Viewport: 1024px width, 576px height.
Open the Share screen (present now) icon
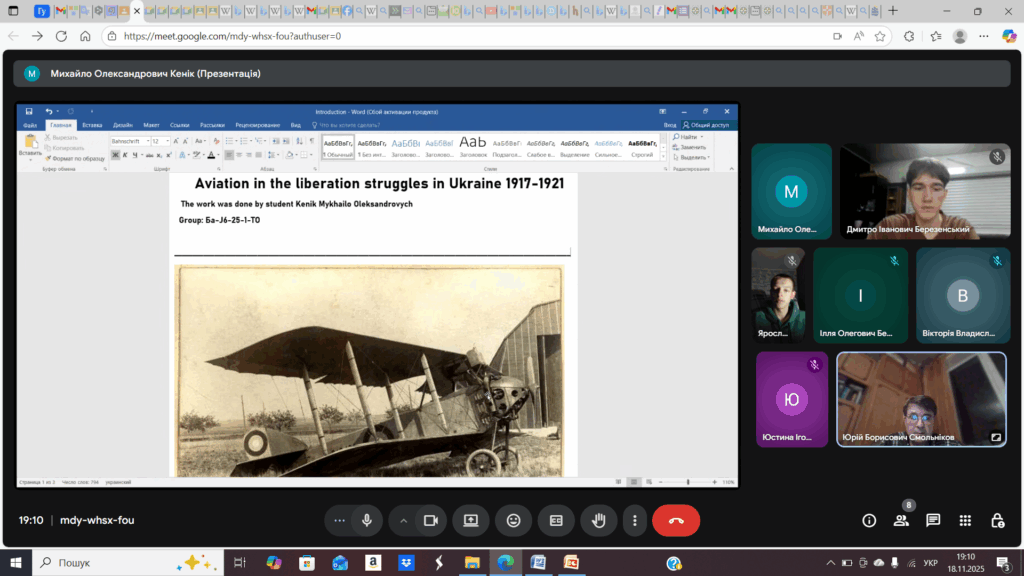click(470, 520)
